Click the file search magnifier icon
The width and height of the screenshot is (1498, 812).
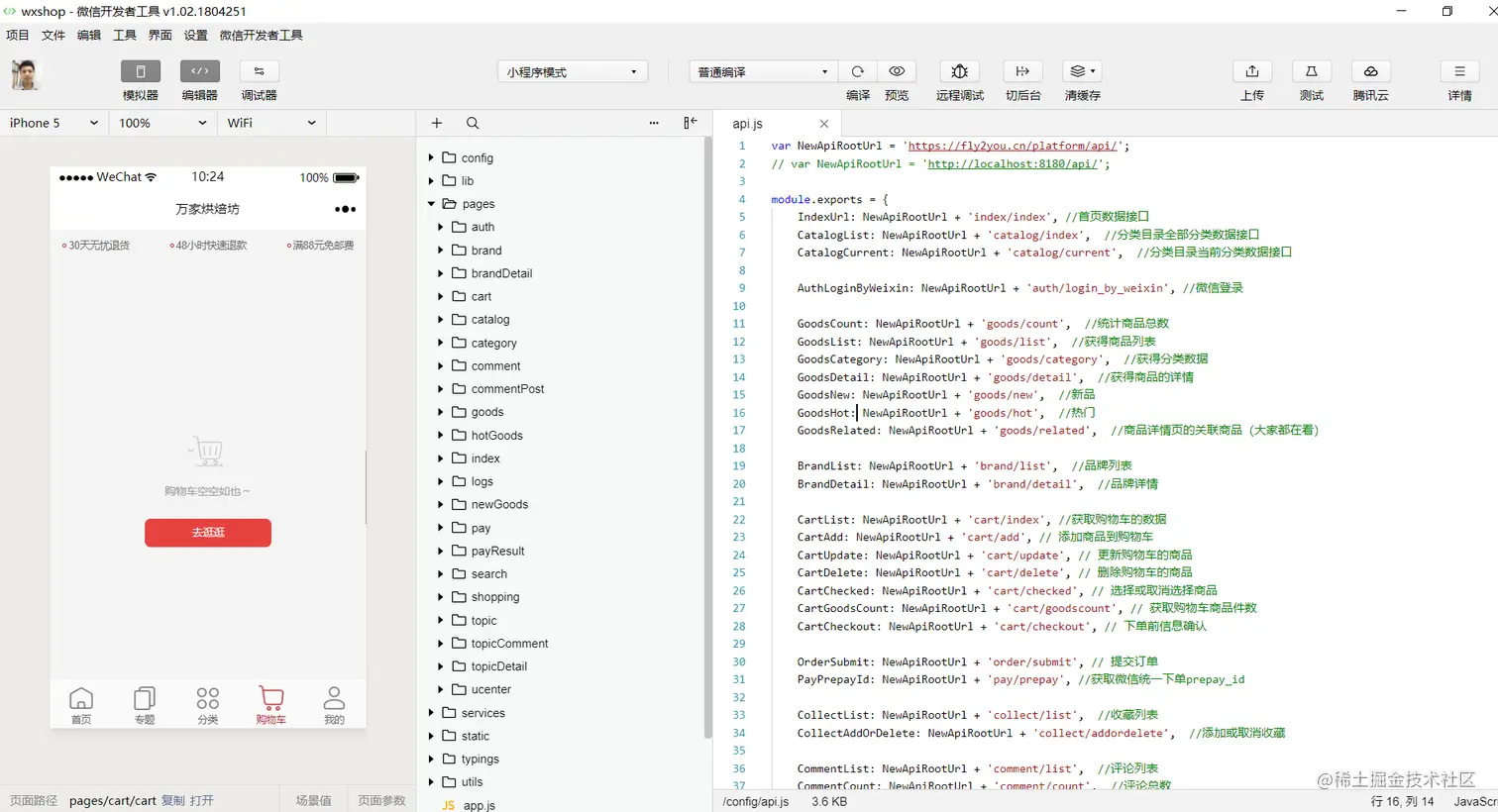473,123
